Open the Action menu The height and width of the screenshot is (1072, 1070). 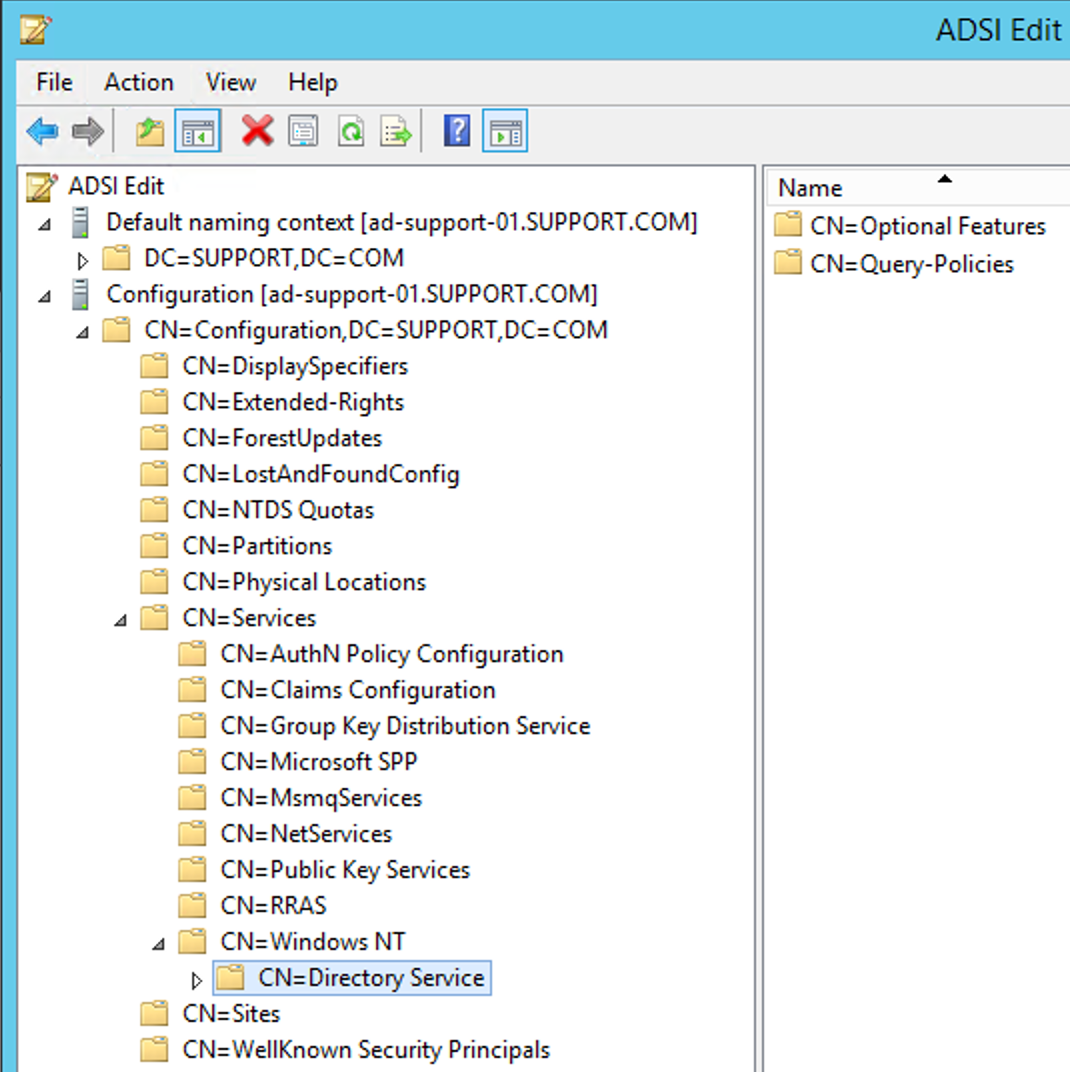tap(138, 82)
